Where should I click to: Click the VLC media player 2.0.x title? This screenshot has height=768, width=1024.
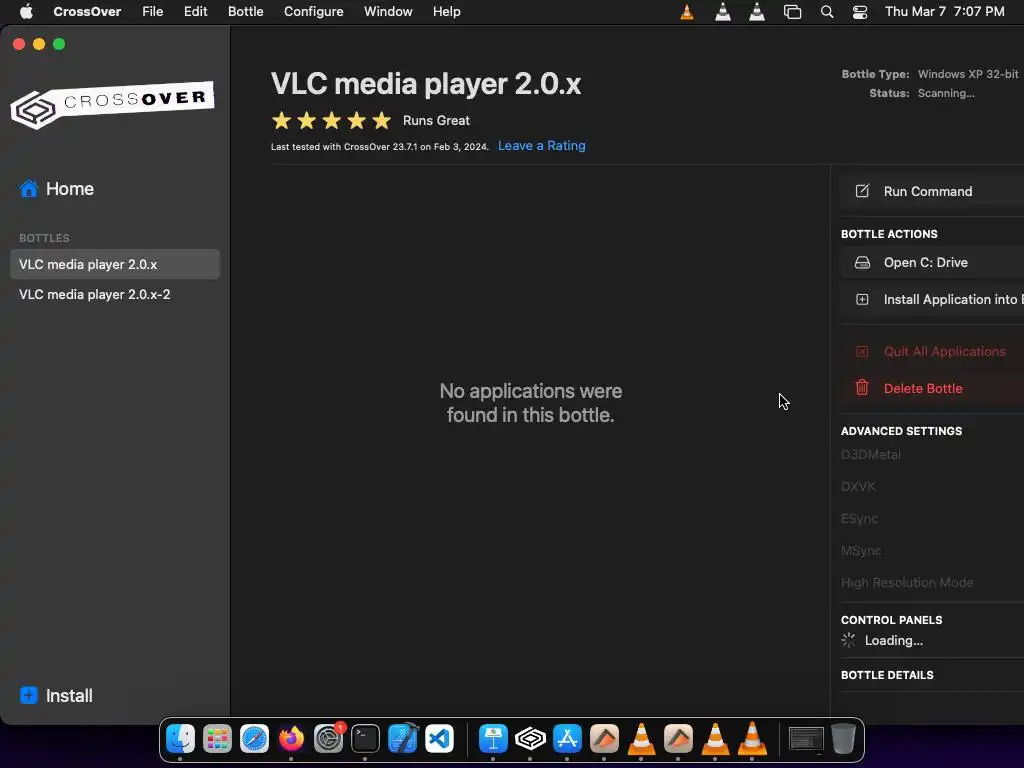pos(426,84)
